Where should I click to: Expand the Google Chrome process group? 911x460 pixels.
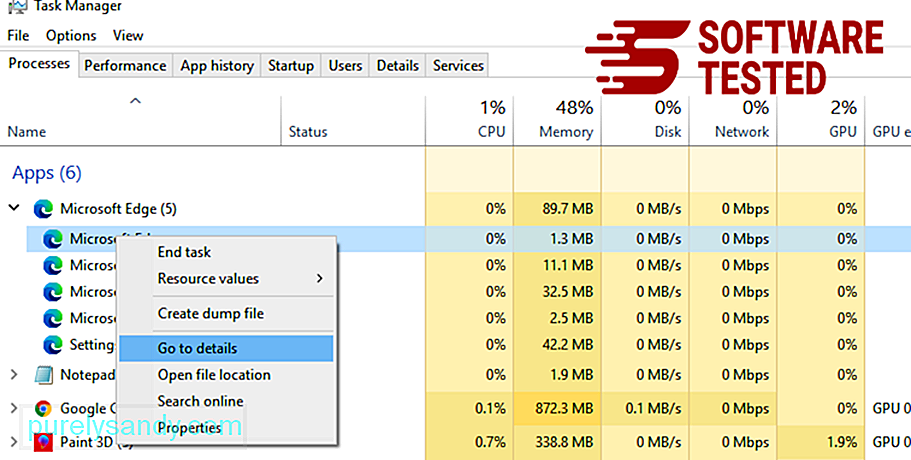(x=14, y=408)
